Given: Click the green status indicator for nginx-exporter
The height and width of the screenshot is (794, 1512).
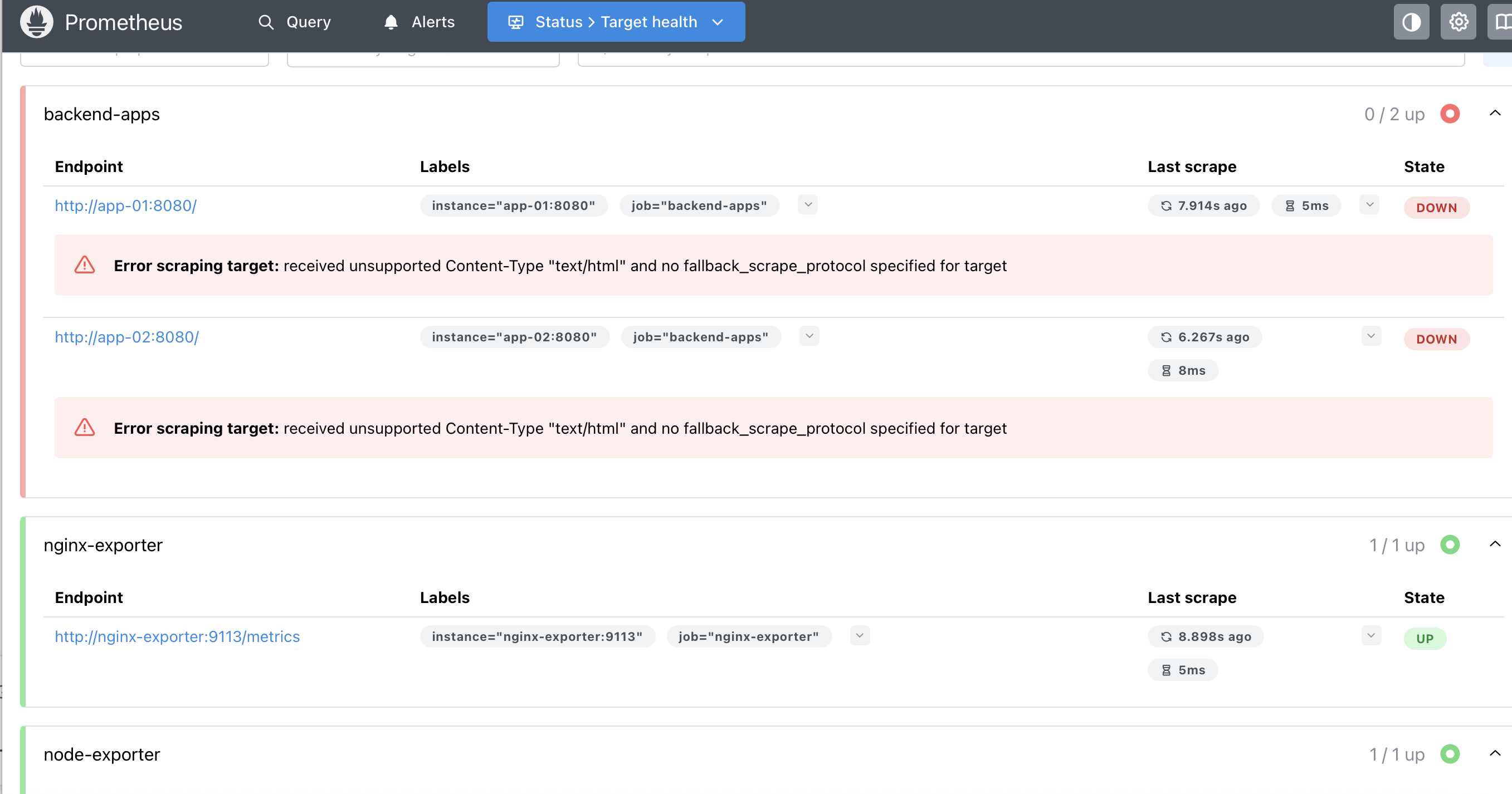Looking at the screenshot, I should click(x=1449, y=545).
